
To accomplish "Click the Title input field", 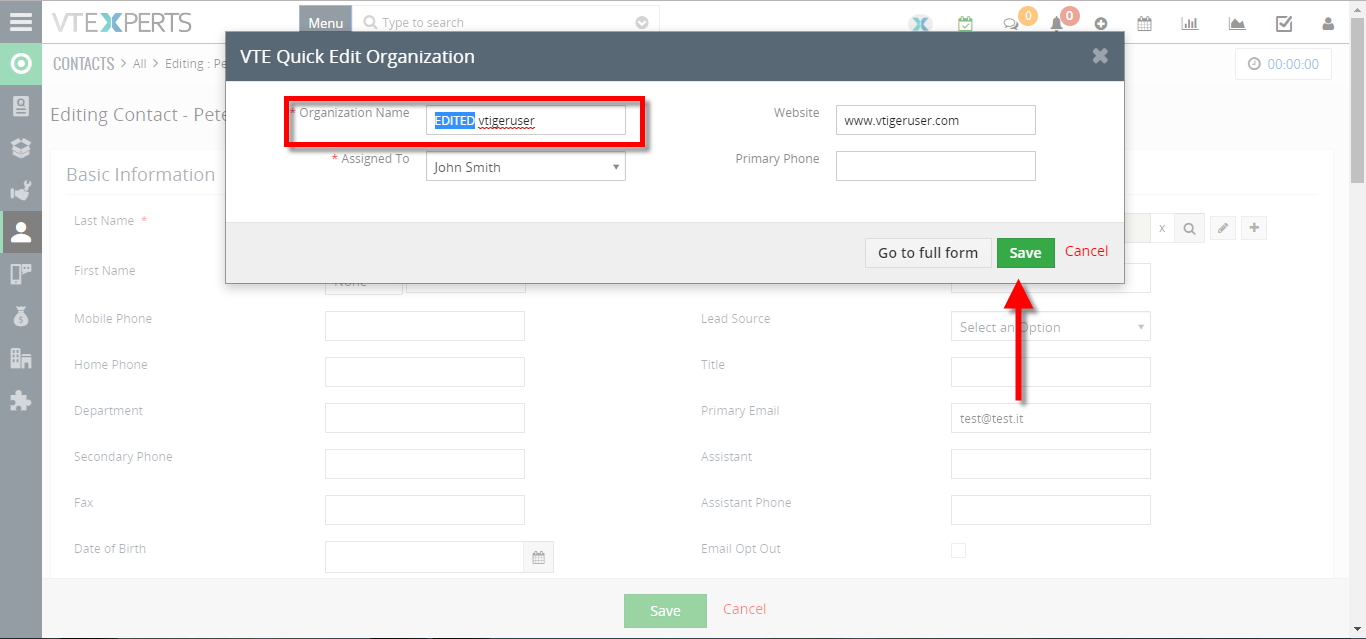I will 1051,372.
